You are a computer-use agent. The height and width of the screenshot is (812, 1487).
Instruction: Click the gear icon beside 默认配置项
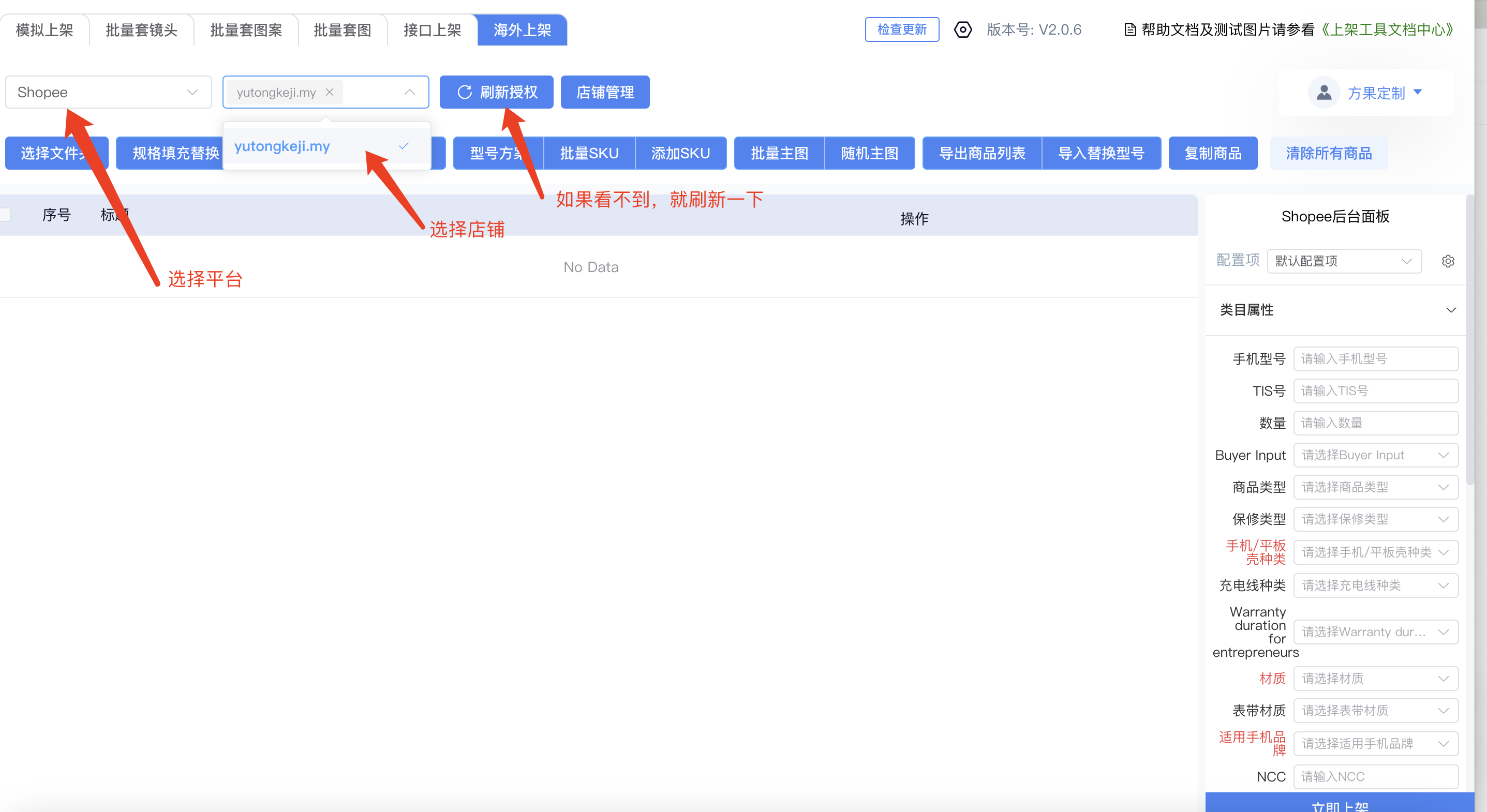tap(1447, 261)
